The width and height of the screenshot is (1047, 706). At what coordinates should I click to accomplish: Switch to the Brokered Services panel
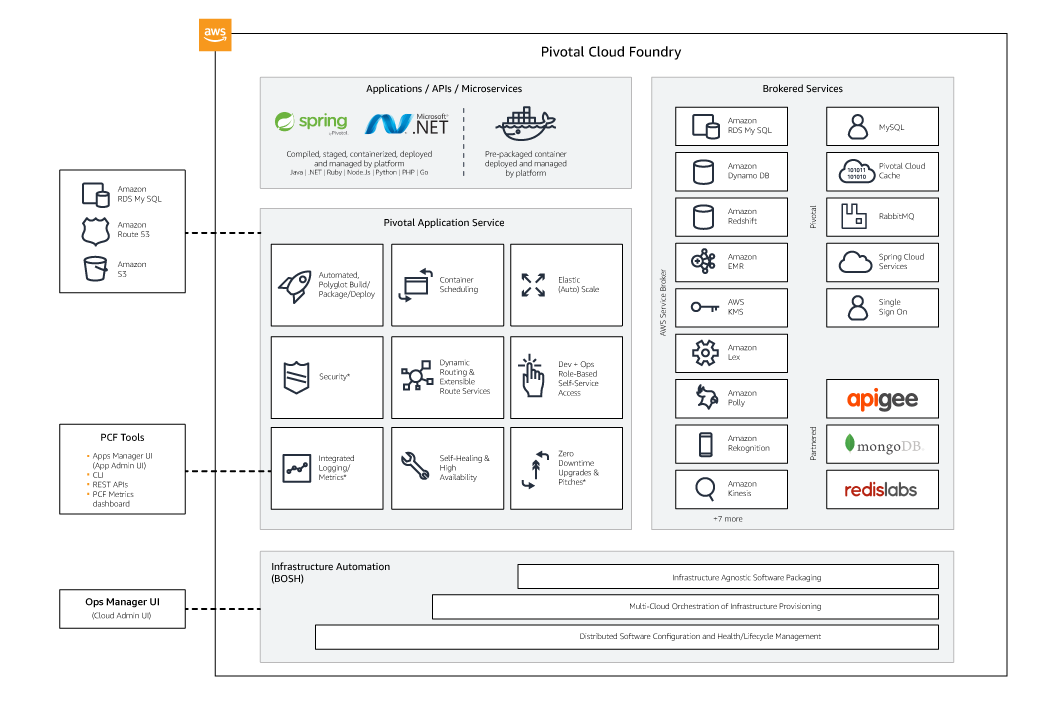click(803, 88)
